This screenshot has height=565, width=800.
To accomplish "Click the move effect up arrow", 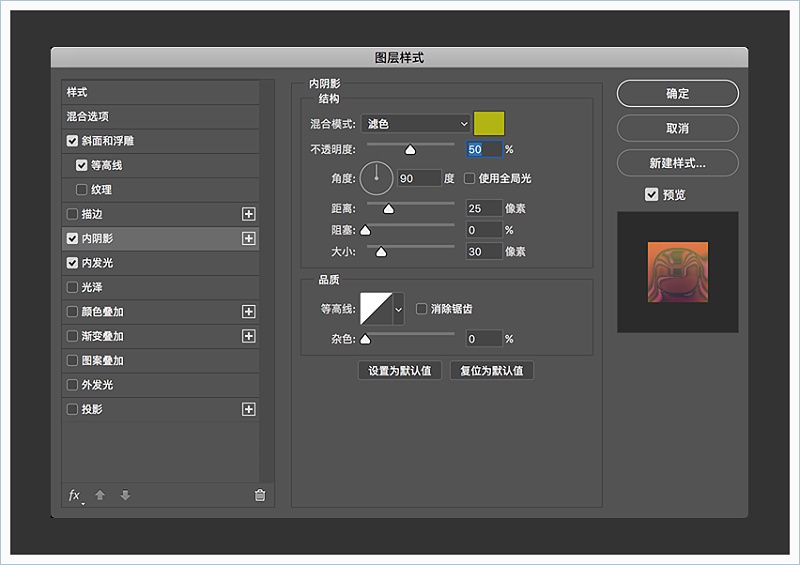I will (x=100, y=495).
